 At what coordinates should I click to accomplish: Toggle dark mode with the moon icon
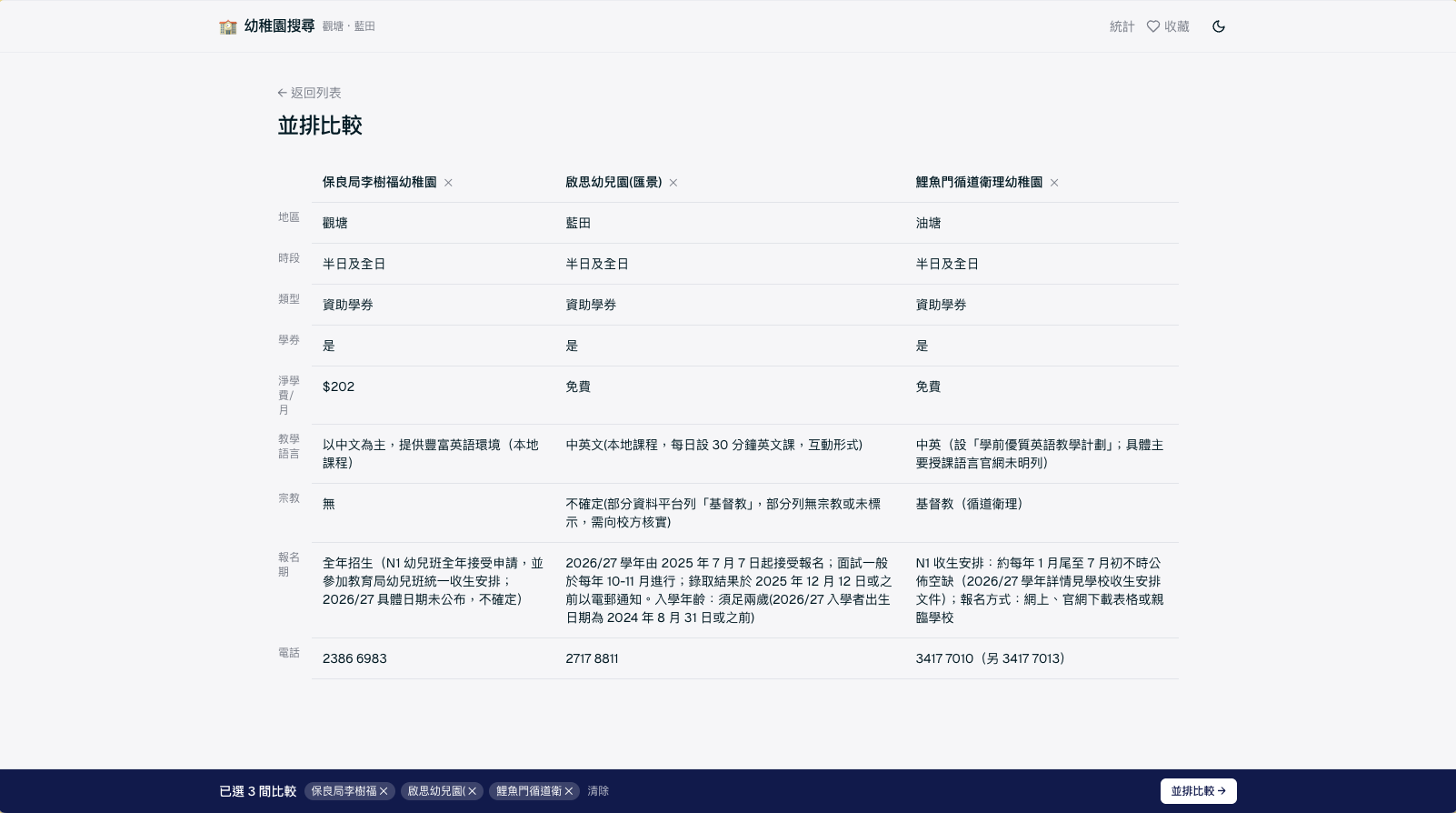click(1219, 26)
